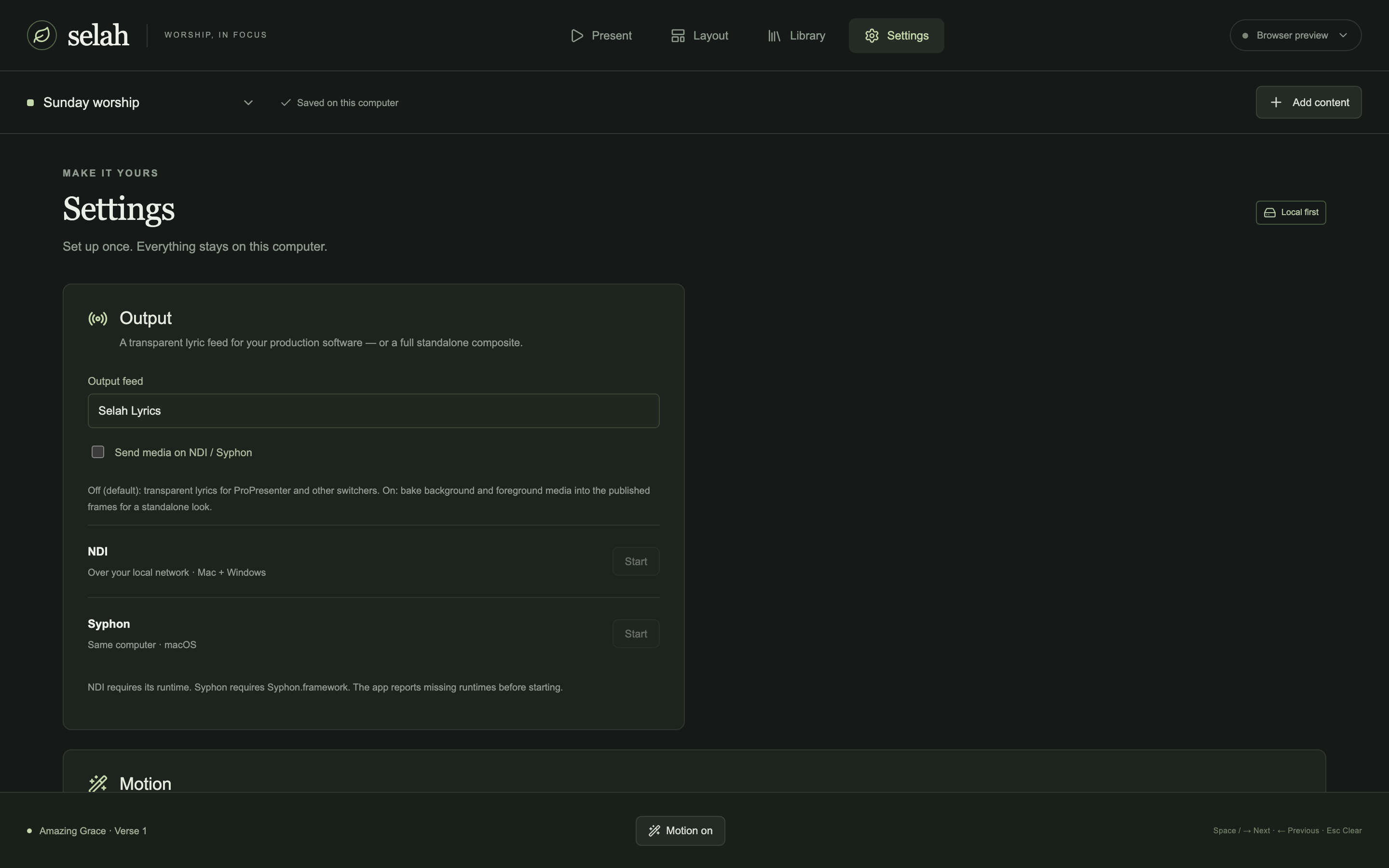Go to the Library tab
The height and width of the screenshot is (868, 1389).
pos(797,36)
